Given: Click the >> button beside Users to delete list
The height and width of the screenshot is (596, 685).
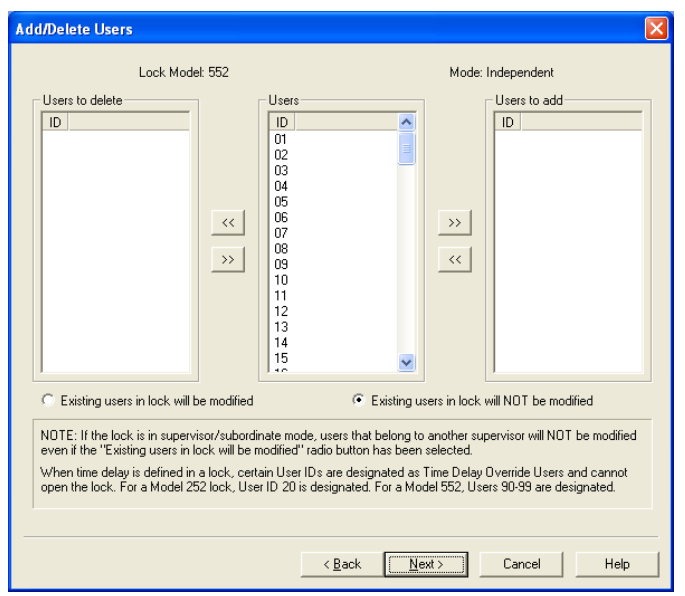Looking at the screenshot, I should (x=227, y=259).
